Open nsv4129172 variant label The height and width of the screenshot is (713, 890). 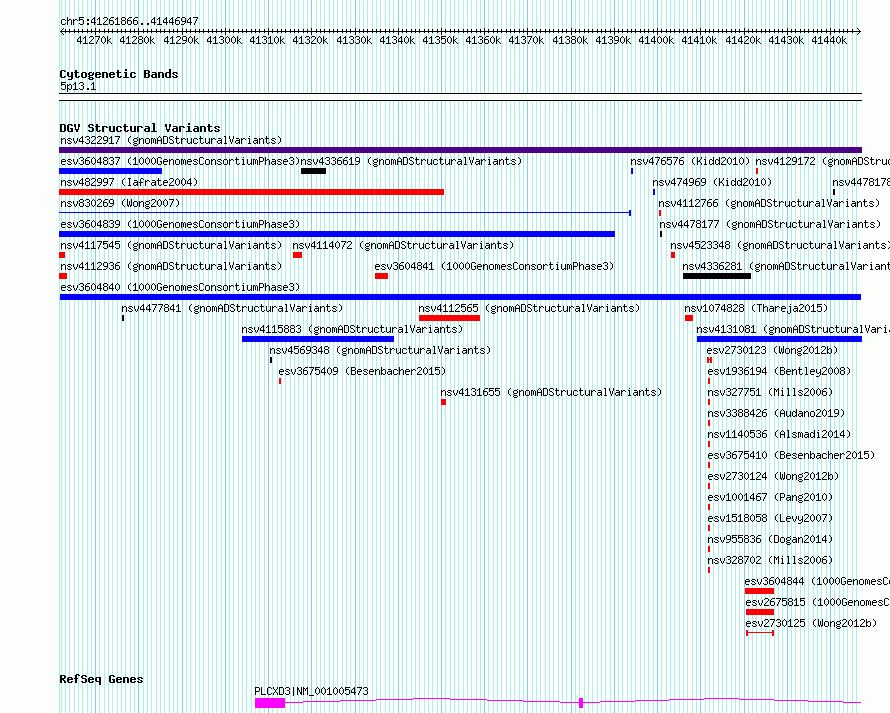pos(822,161)
